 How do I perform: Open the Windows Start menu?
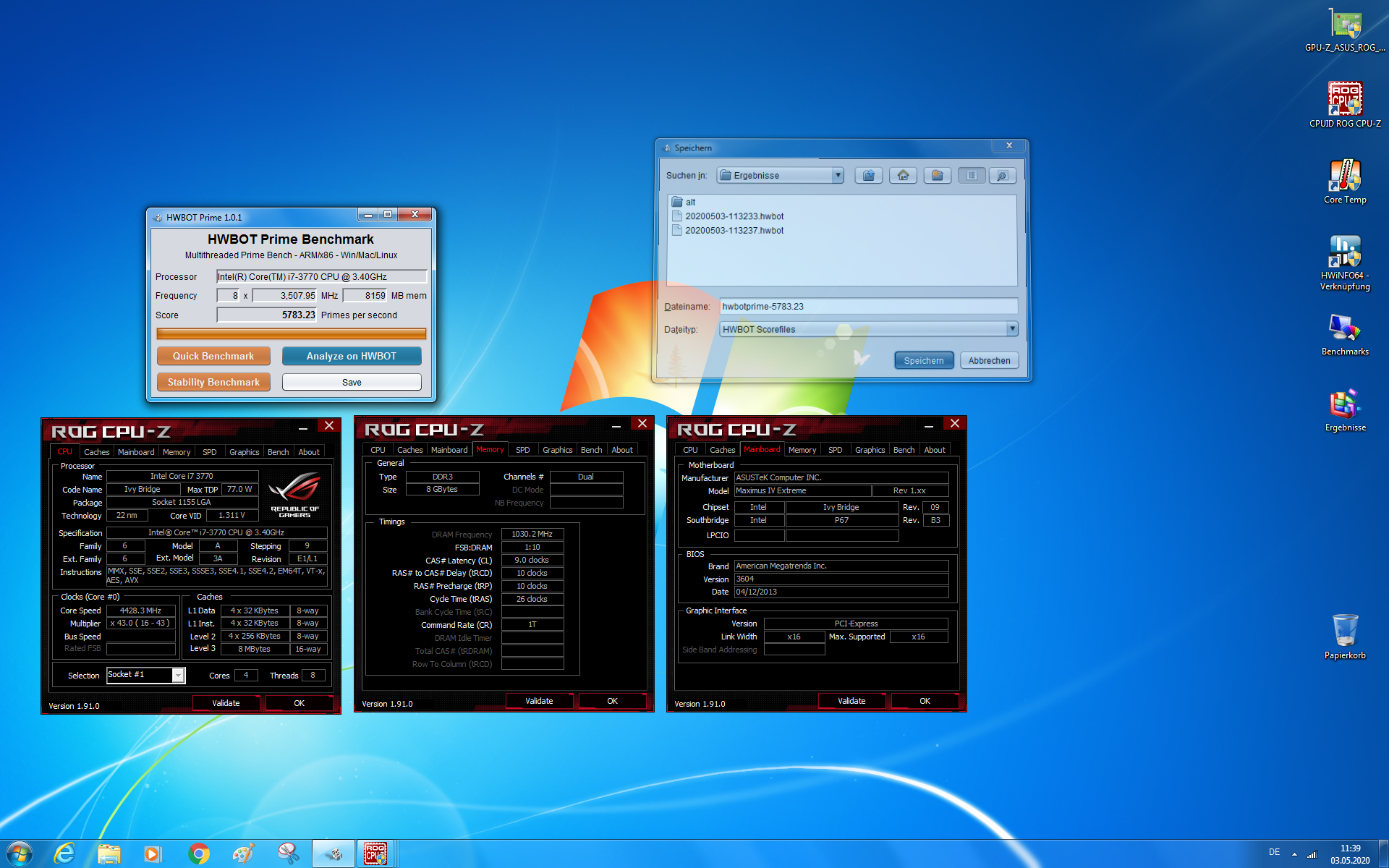click(19, 854)
